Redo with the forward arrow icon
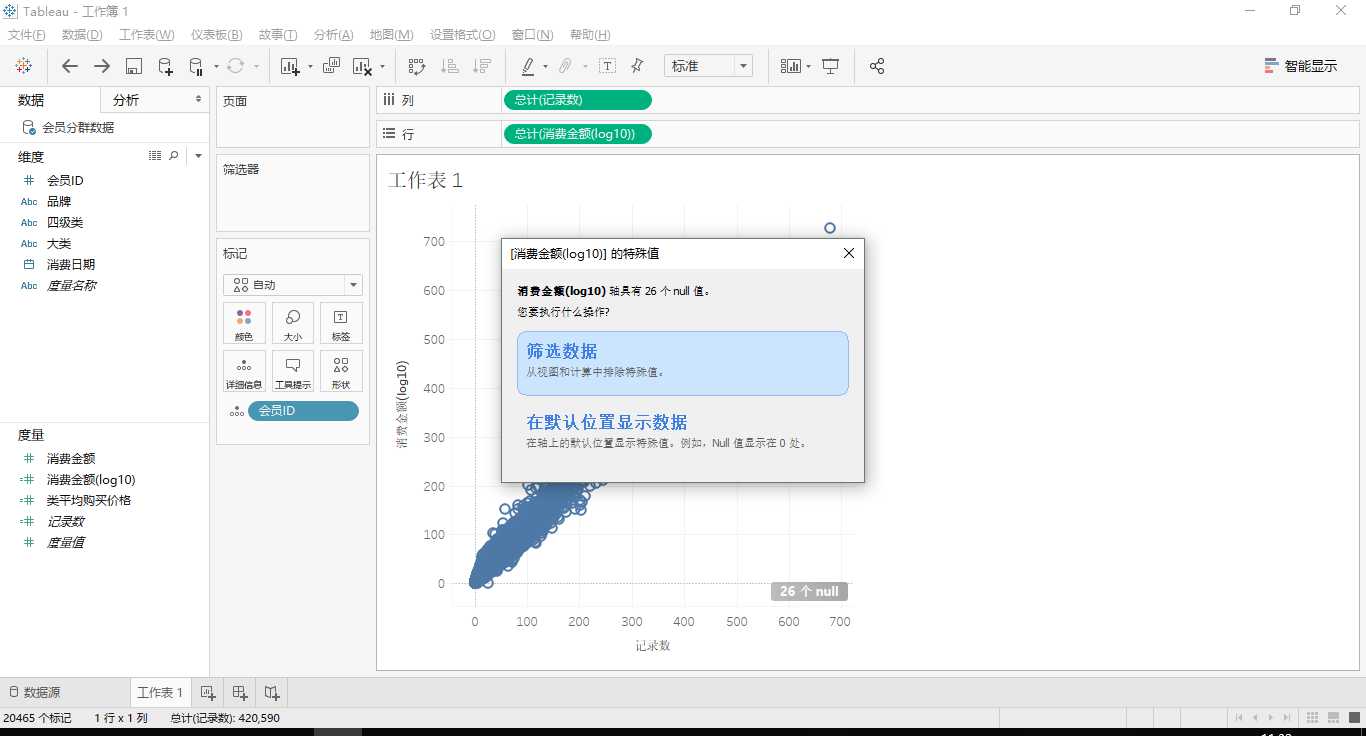Screen dimensions: 1366x736 [x=102, y=66]
